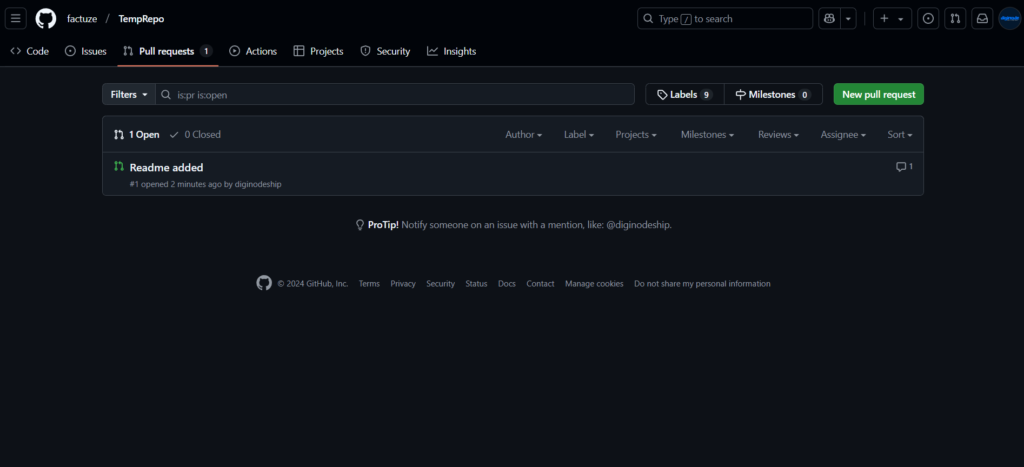Focus the is:pr is:open search field
This screenshot has height=467, width=1024.
coord(400,94)
